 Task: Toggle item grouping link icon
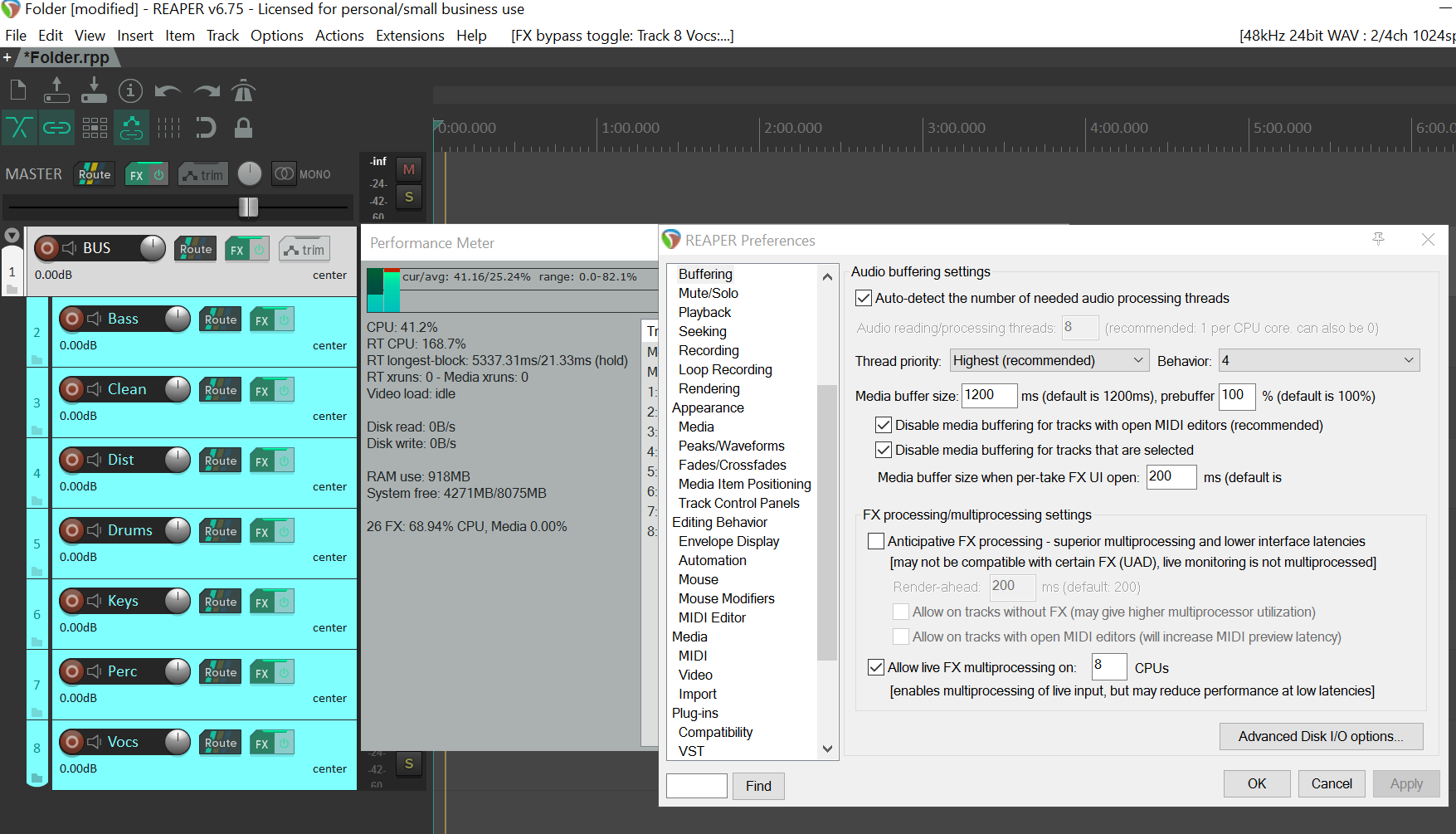56,127
